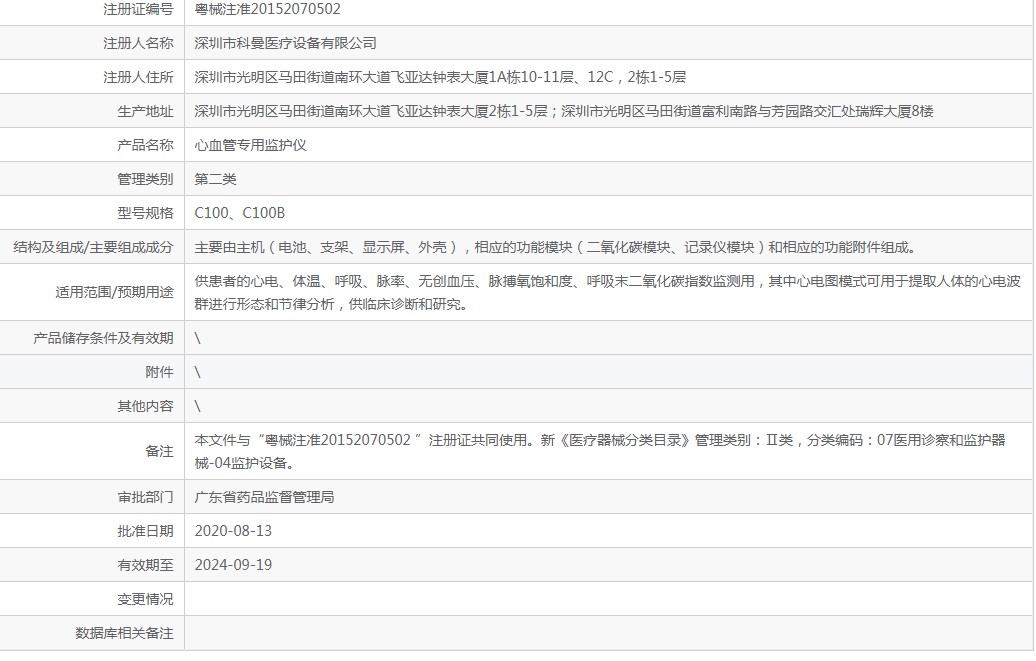Select the model specification C100、C100B
Image resolution: width=1036 pixels, height=661 pixels.
click(239, 213)
